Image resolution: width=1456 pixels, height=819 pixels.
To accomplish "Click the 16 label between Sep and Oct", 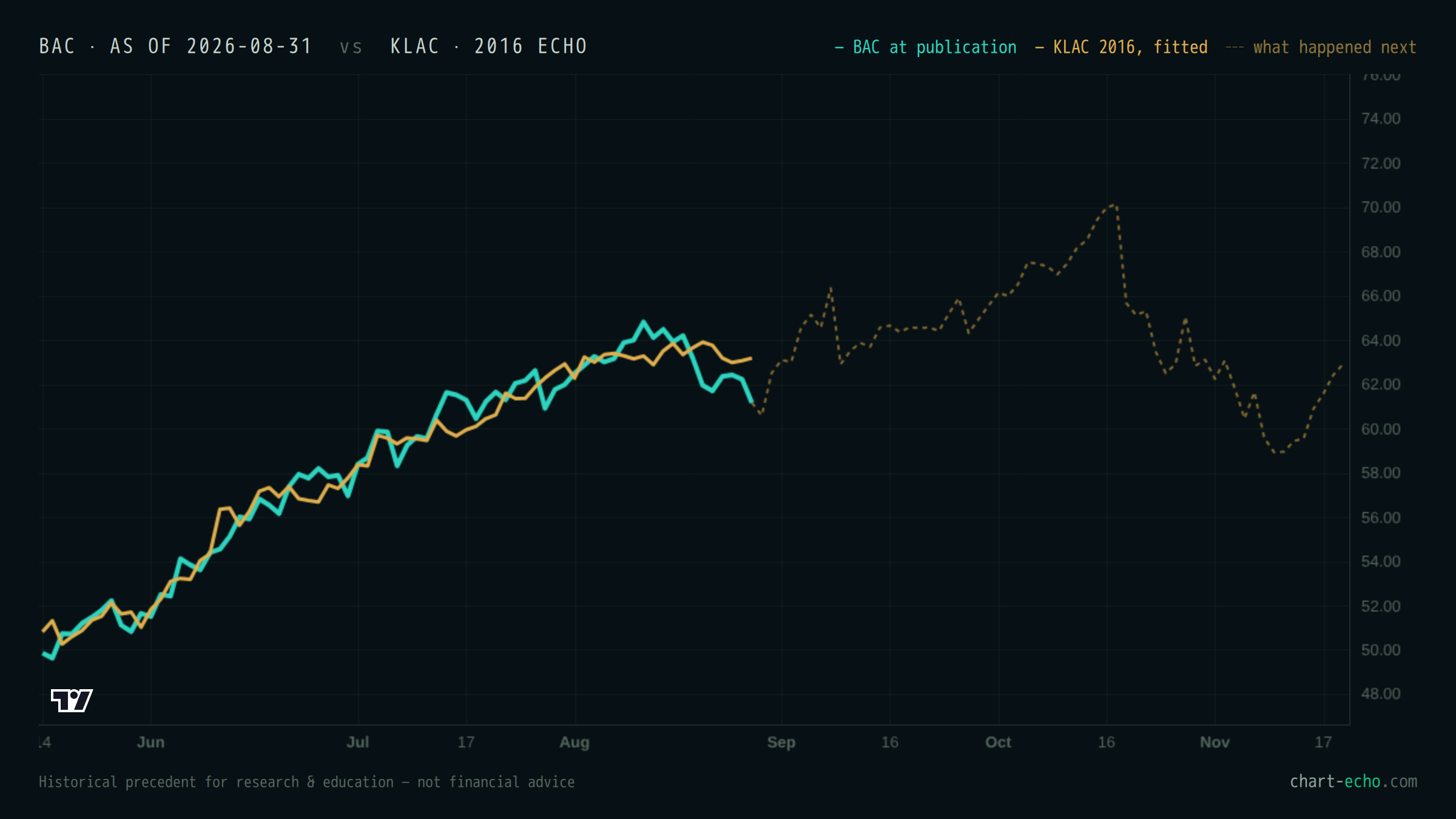I will [890, 743].
